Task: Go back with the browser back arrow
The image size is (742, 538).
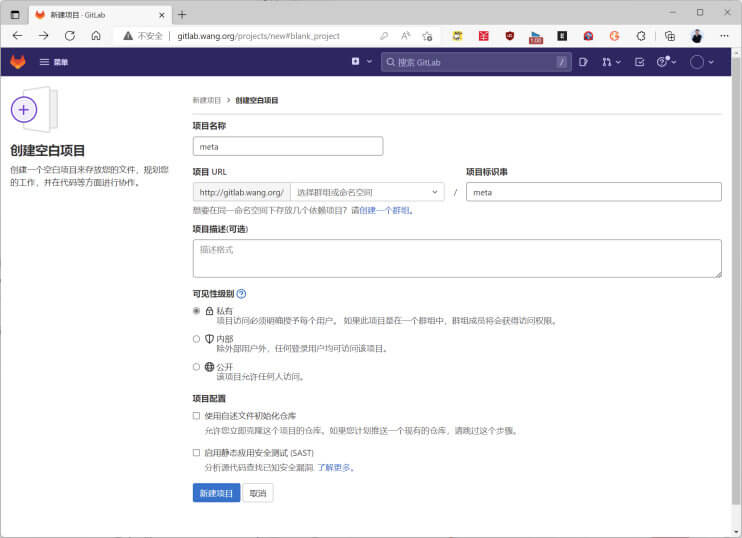Action: (18, 35)
